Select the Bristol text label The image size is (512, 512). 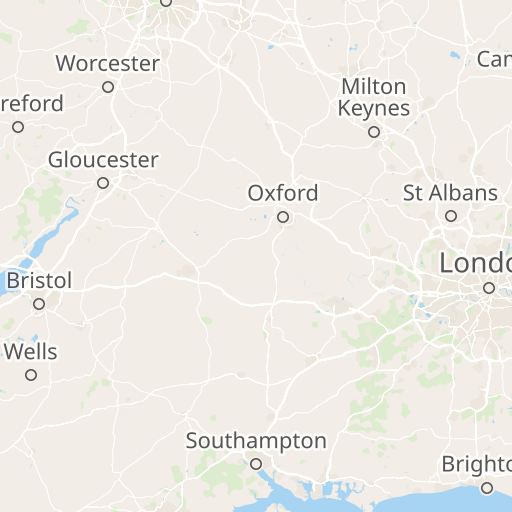(x=39, y=280)
